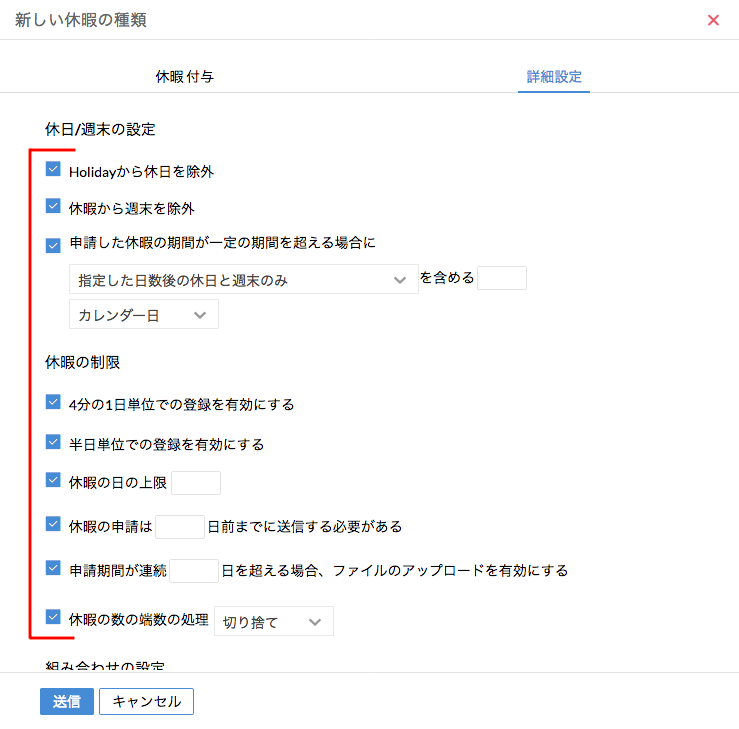Toggle the 休暇の申請は checkbox
The width and height of the screenshot is (739, 729).
(54, 523)
